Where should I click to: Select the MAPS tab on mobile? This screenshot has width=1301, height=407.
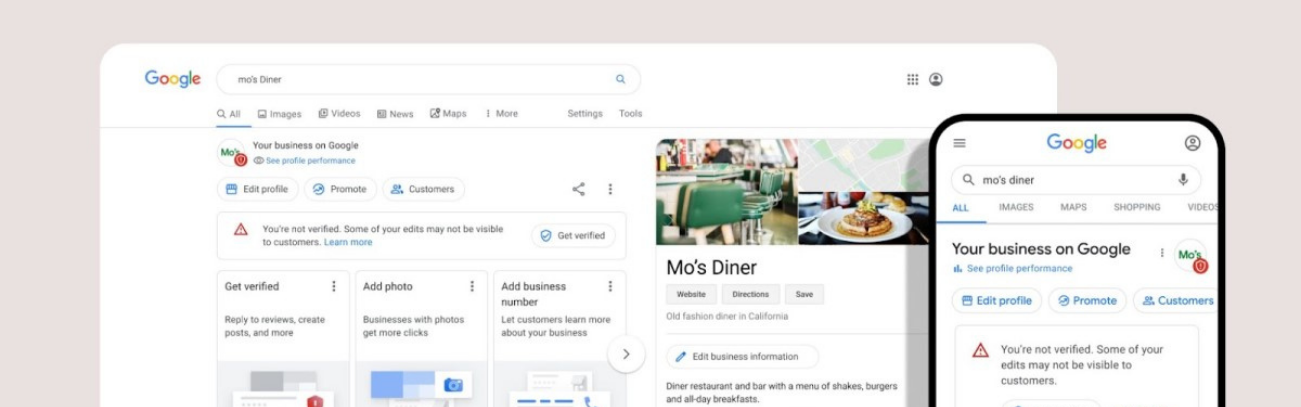pos(1073,207)
